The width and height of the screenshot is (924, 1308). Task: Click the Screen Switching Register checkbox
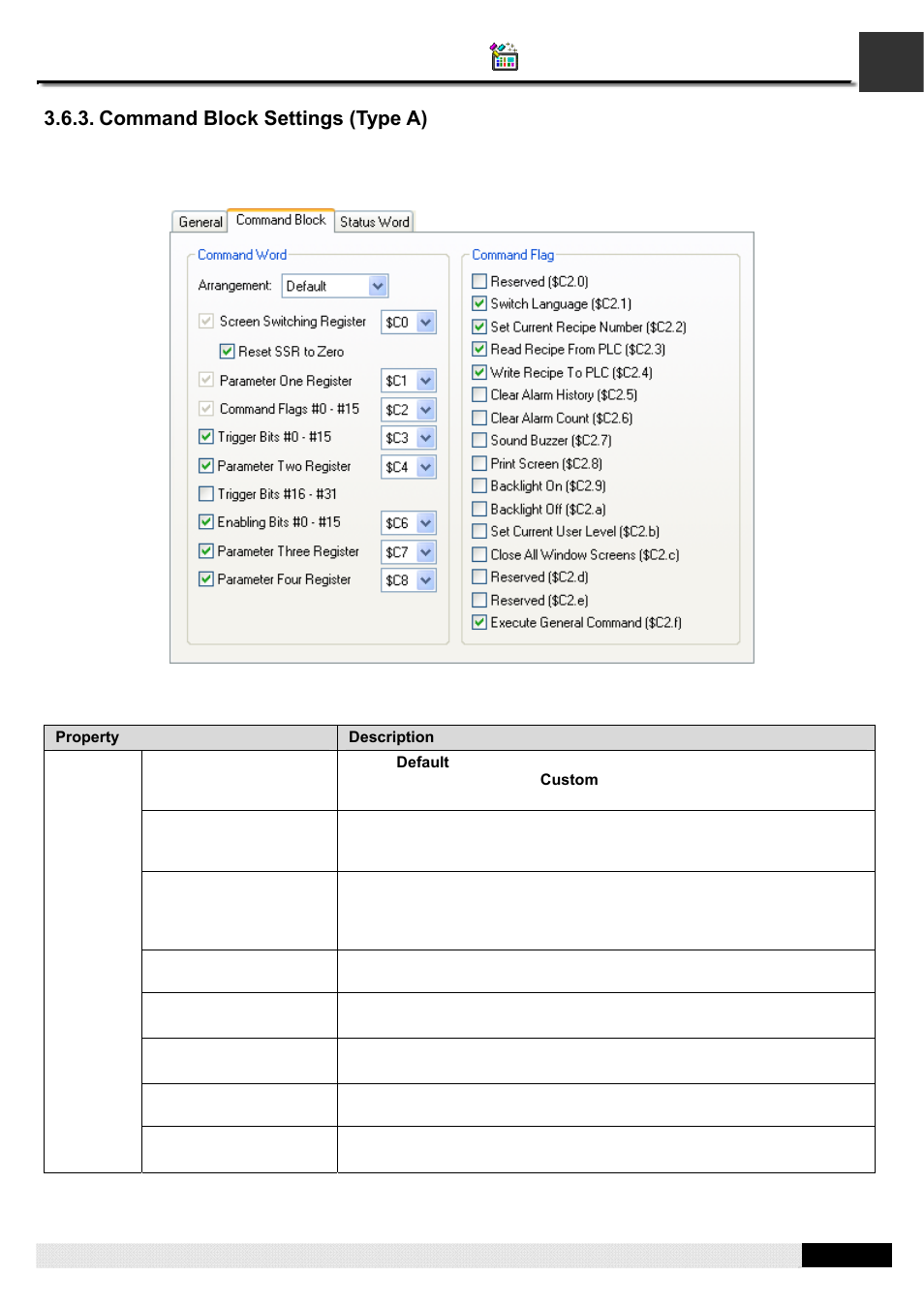pos(205,322)
